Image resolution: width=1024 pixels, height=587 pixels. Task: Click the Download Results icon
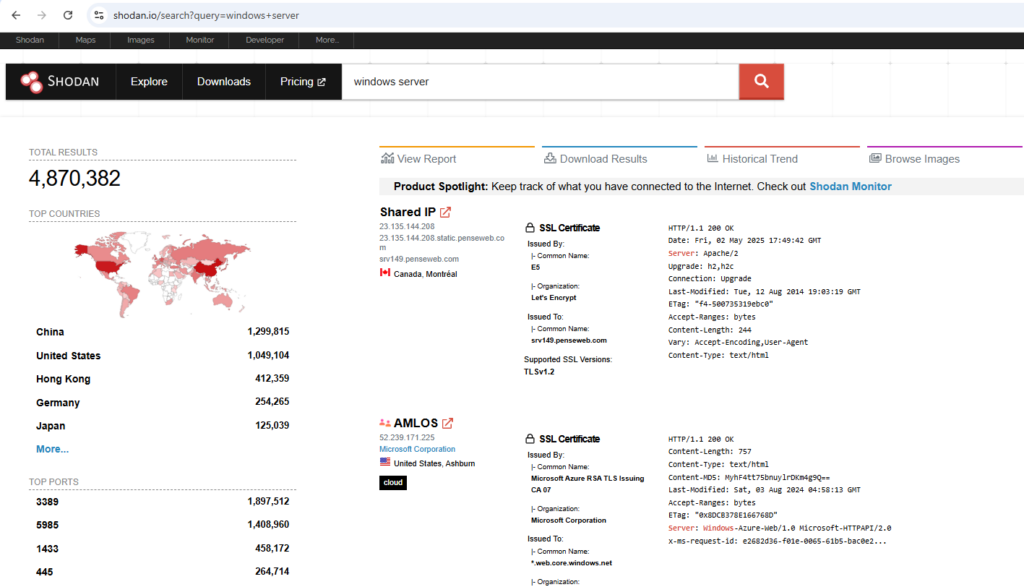pos(550,158)
